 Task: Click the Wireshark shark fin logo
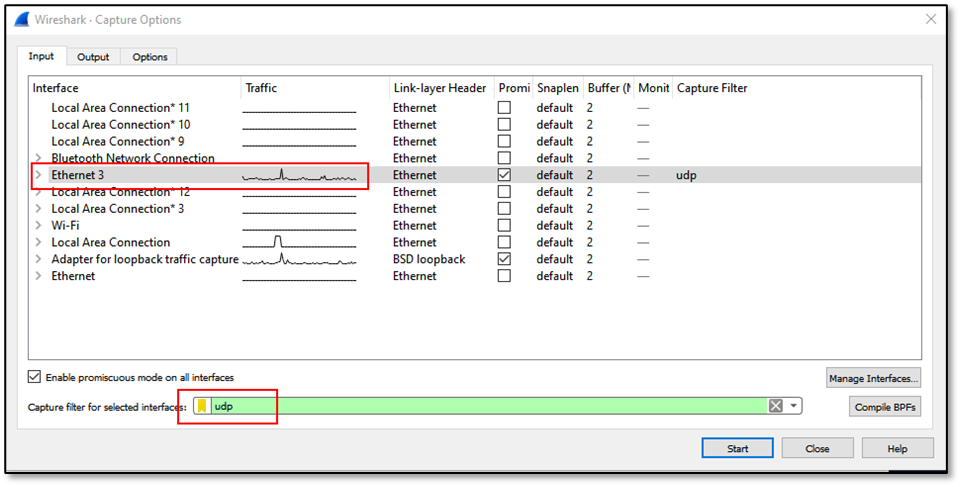[21, 20]
